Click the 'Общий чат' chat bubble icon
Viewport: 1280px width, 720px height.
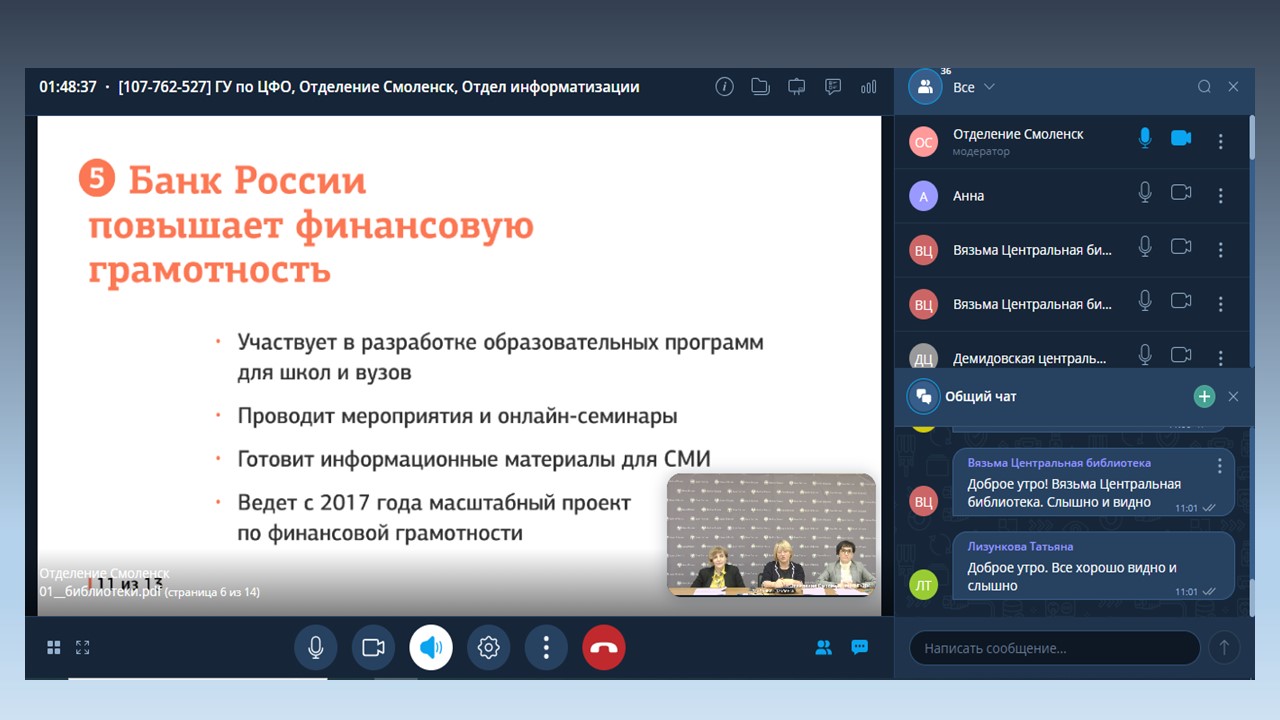coord(923,396)
